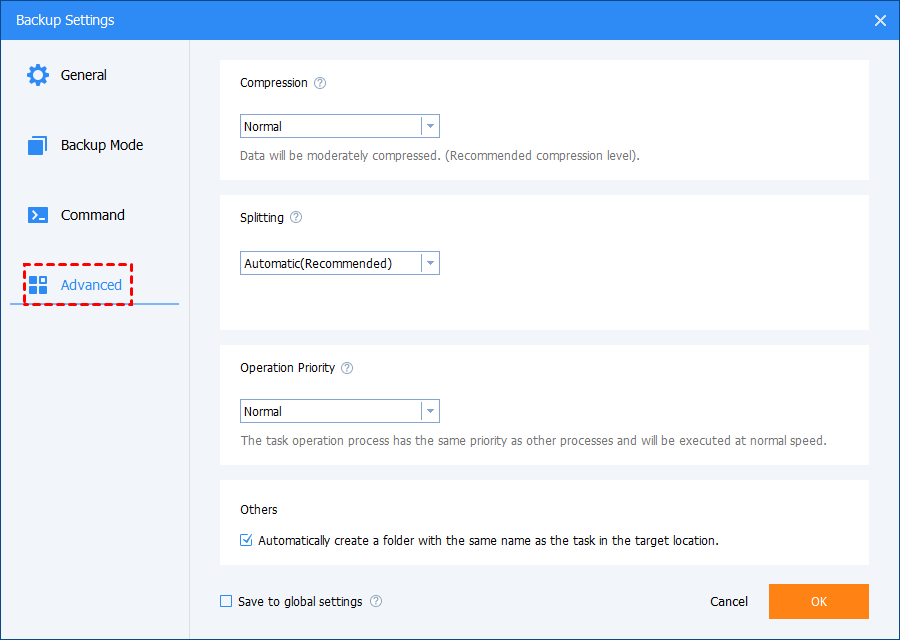Switch to the General settings tab
The width and height of the screenshot is (900, 640).
click(84, 75)
